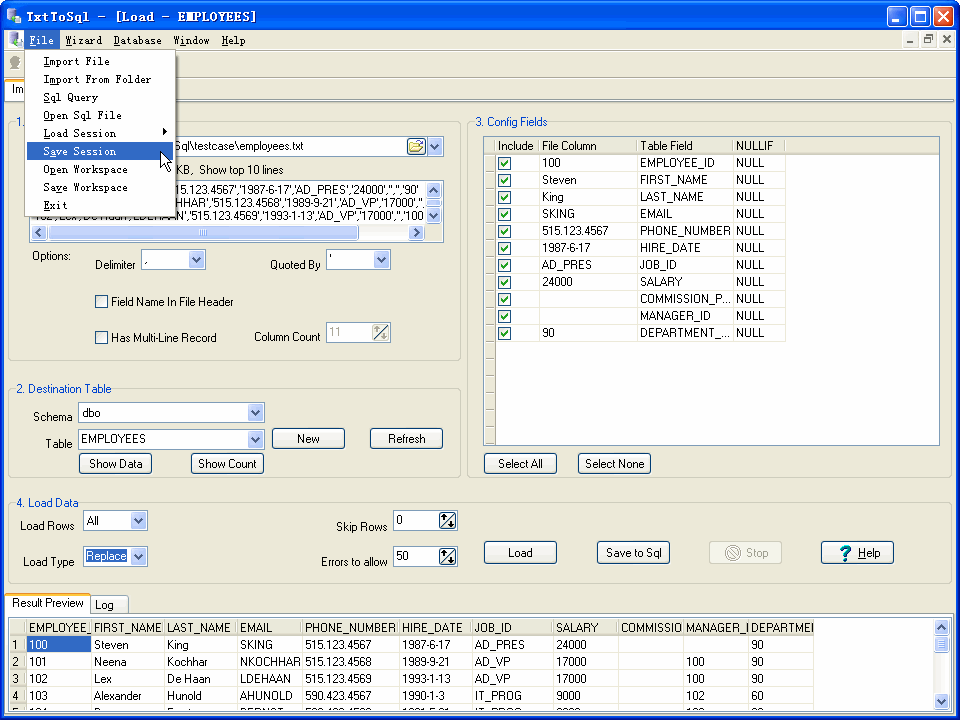Viewport: 960px width, 720px height.
Task: Enable Field Name In File Header
Action: point(102,302)
